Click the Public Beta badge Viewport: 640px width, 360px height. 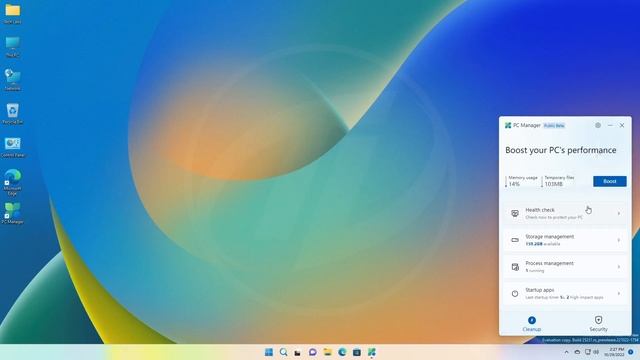click(554, 126)
